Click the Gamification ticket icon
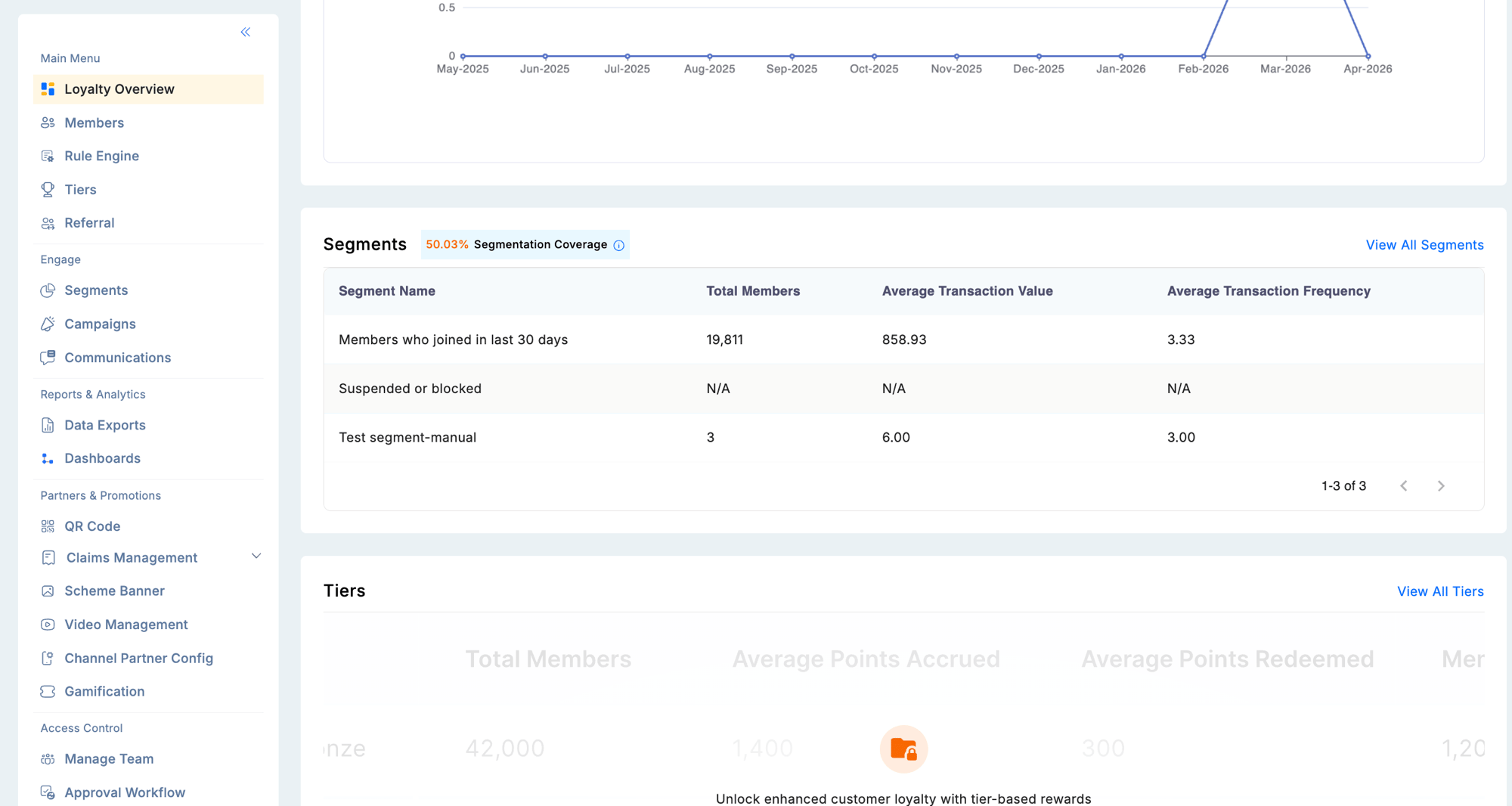 tap(48, 691)
